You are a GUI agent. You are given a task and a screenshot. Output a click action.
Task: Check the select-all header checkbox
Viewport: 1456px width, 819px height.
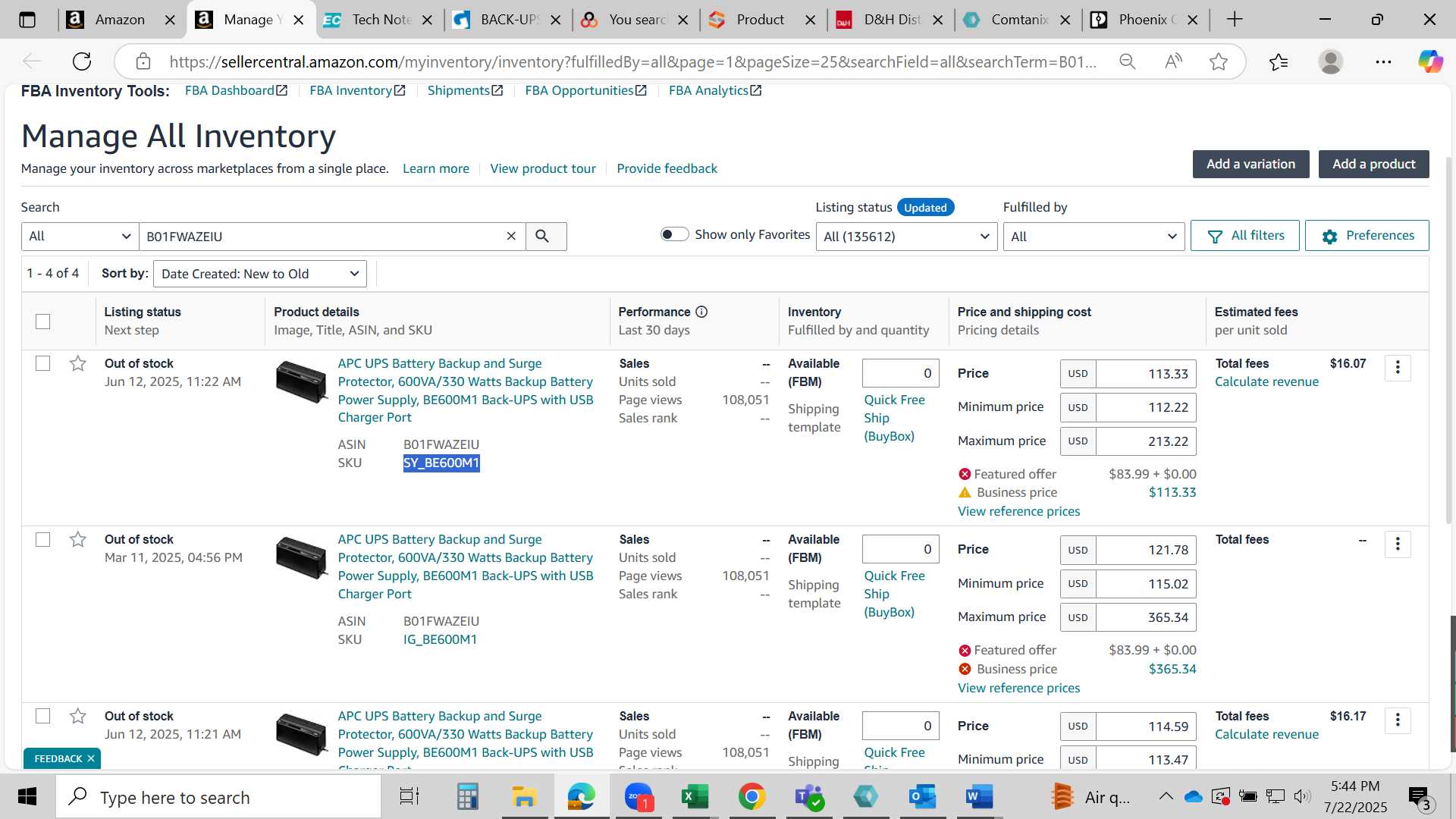pyautogui.click(x=43, y=322)
